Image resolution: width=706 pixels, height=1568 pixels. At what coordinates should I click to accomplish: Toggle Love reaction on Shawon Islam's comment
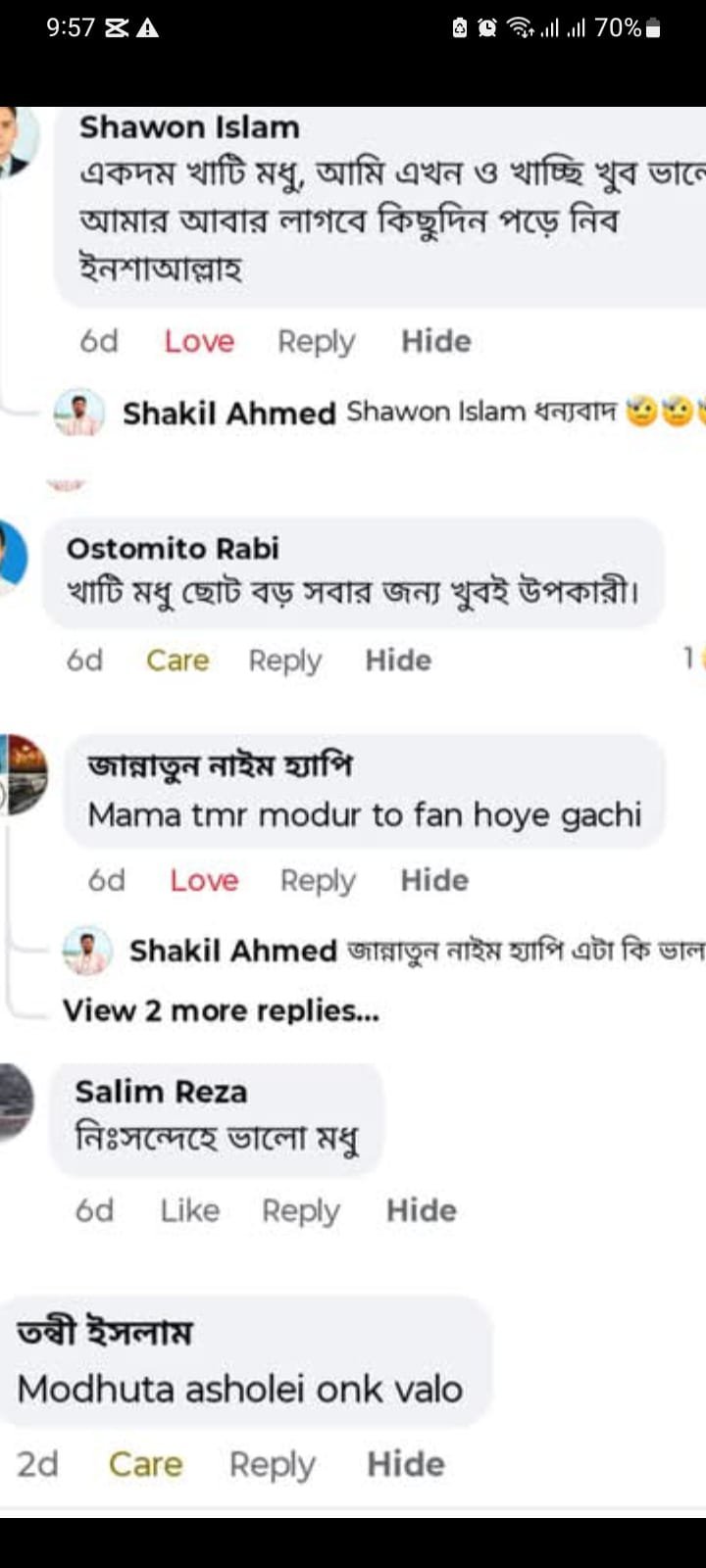point(199,341)
